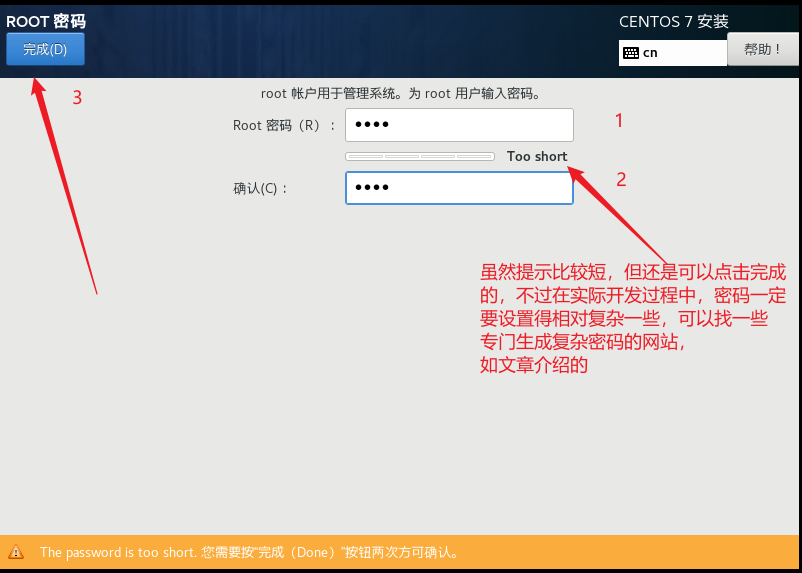Click the keyboard icon beside cn
This screenshot has height=573, width=802.
[631, 53]
